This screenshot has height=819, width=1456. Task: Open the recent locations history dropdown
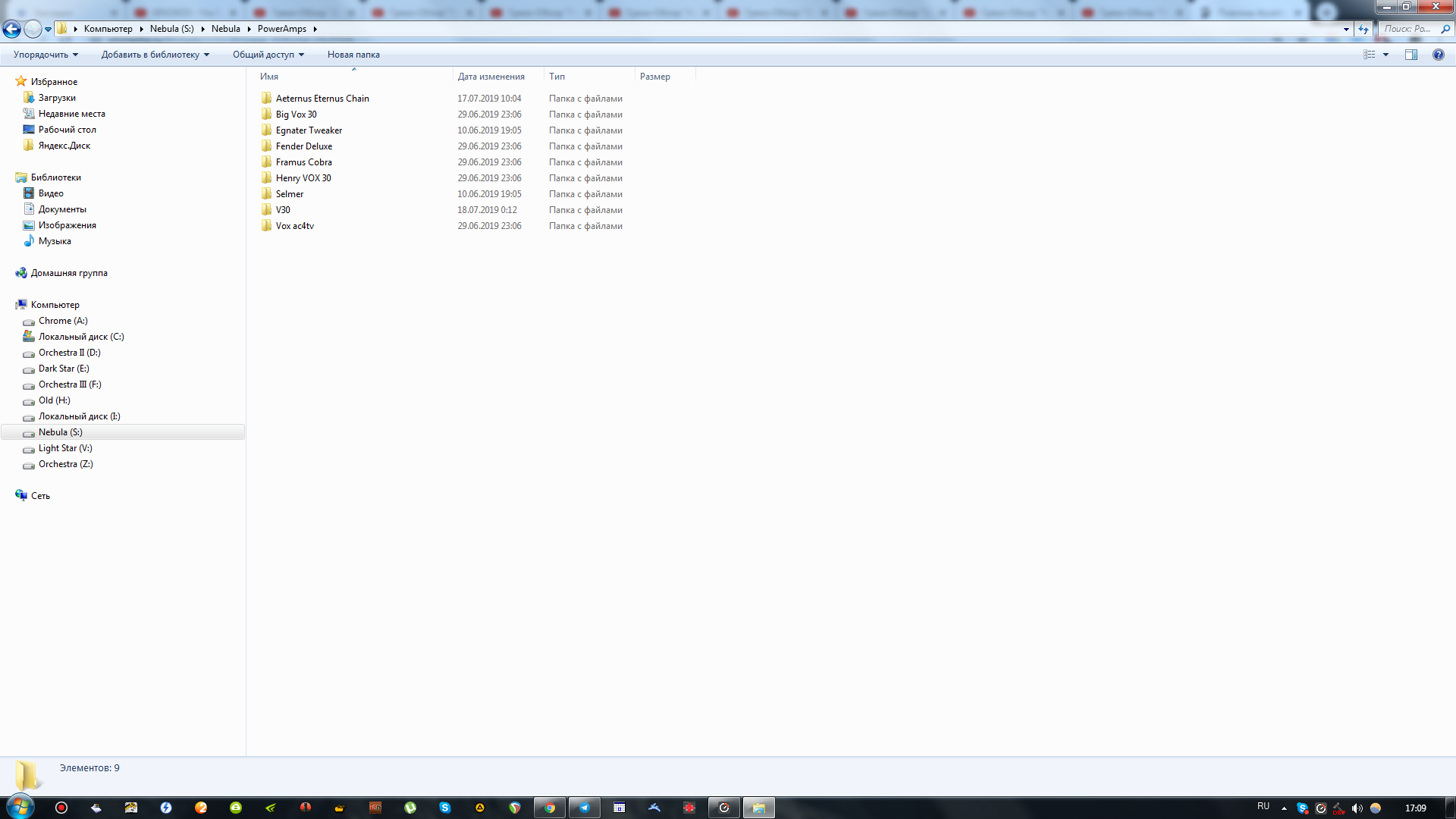tap(48, 30)
